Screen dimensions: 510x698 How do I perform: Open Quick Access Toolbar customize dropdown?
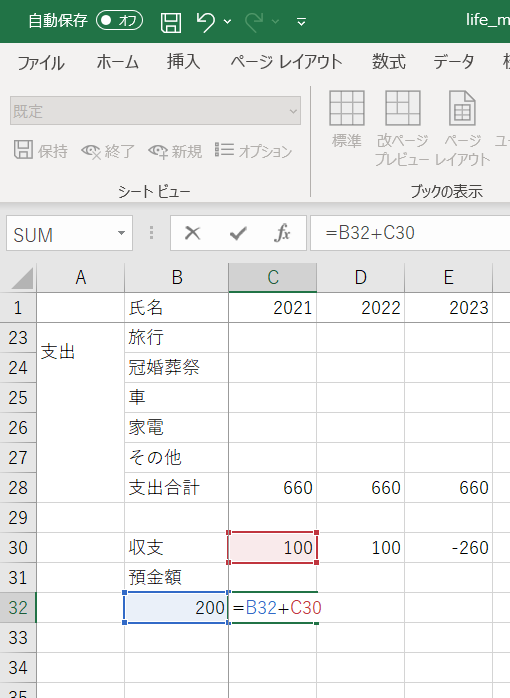(301, 21)
